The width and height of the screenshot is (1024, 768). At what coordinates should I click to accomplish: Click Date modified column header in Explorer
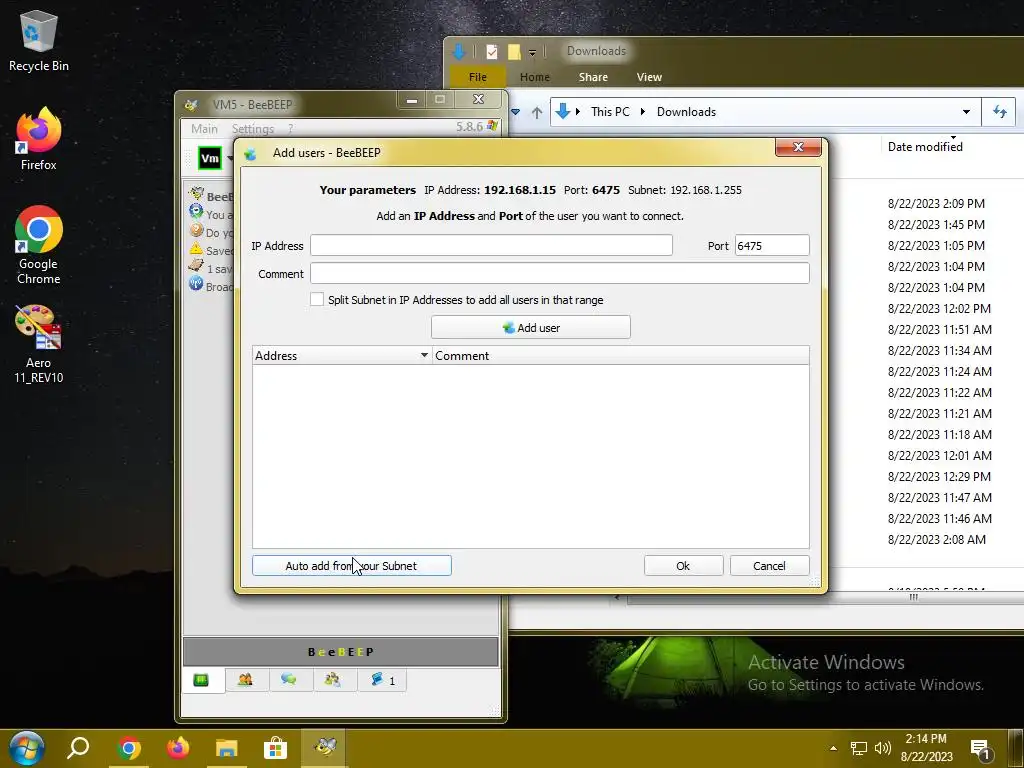pyautogui.click(x=925, y=146)
